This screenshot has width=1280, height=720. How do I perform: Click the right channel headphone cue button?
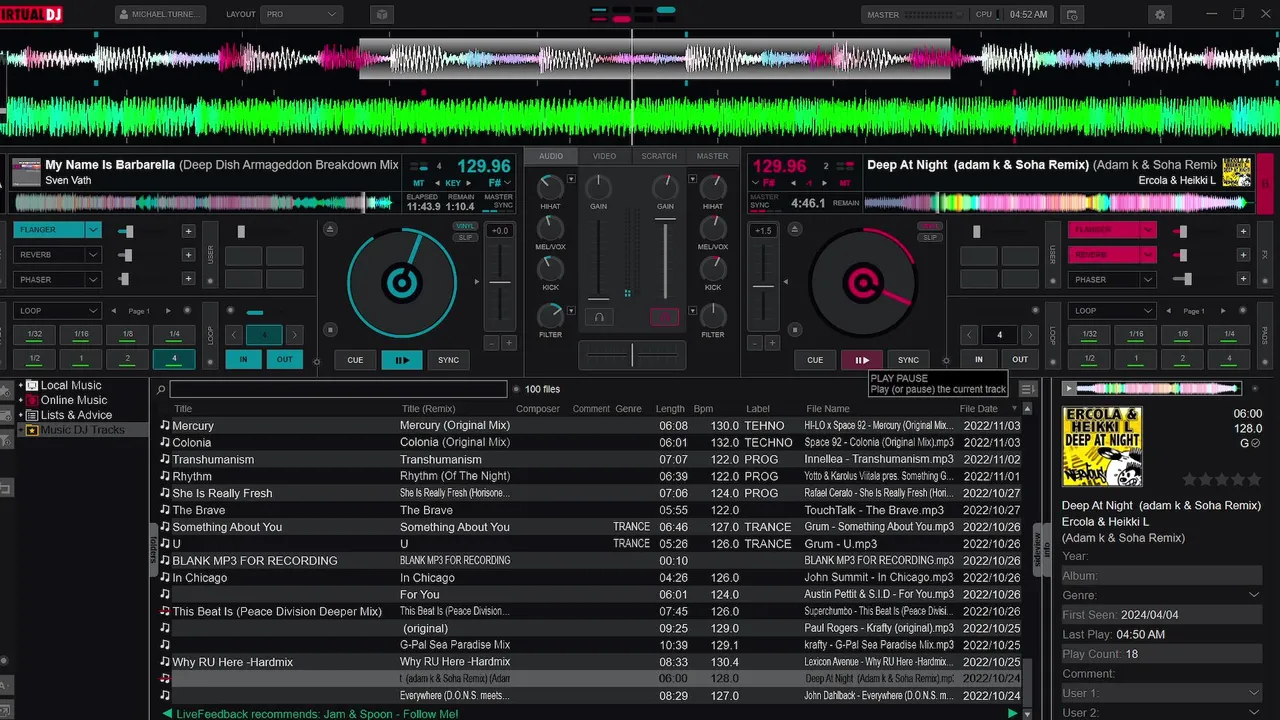click(664, 317)
